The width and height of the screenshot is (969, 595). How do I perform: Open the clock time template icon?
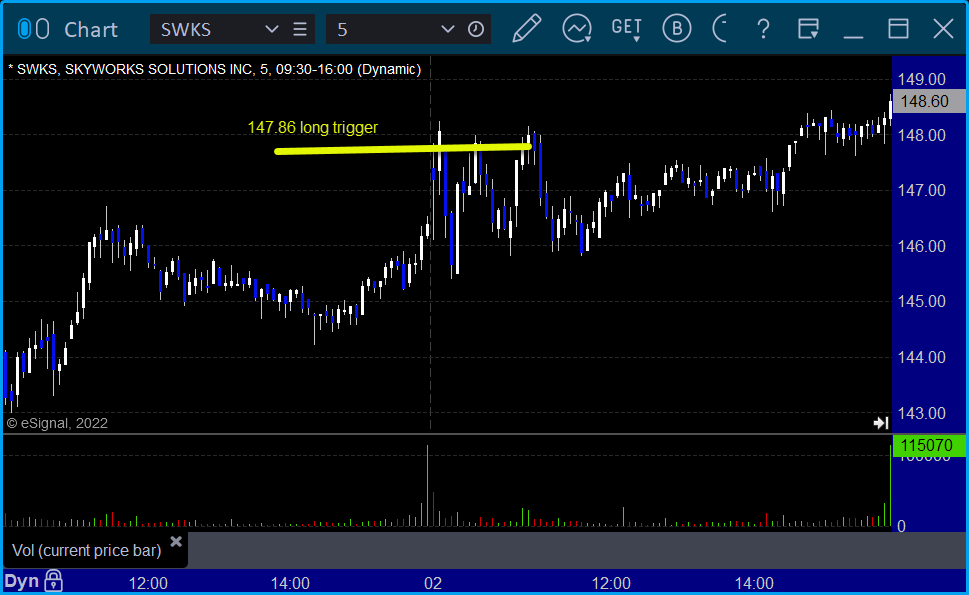[476, 29]
